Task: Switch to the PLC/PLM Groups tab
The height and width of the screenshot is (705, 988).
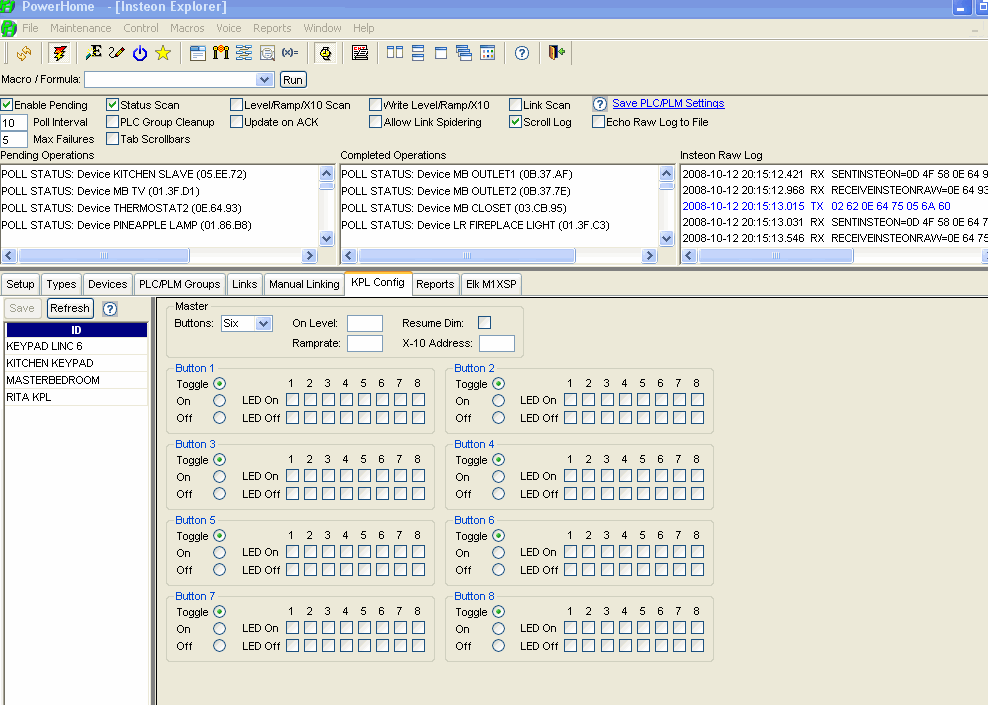Action: [180, 284]
